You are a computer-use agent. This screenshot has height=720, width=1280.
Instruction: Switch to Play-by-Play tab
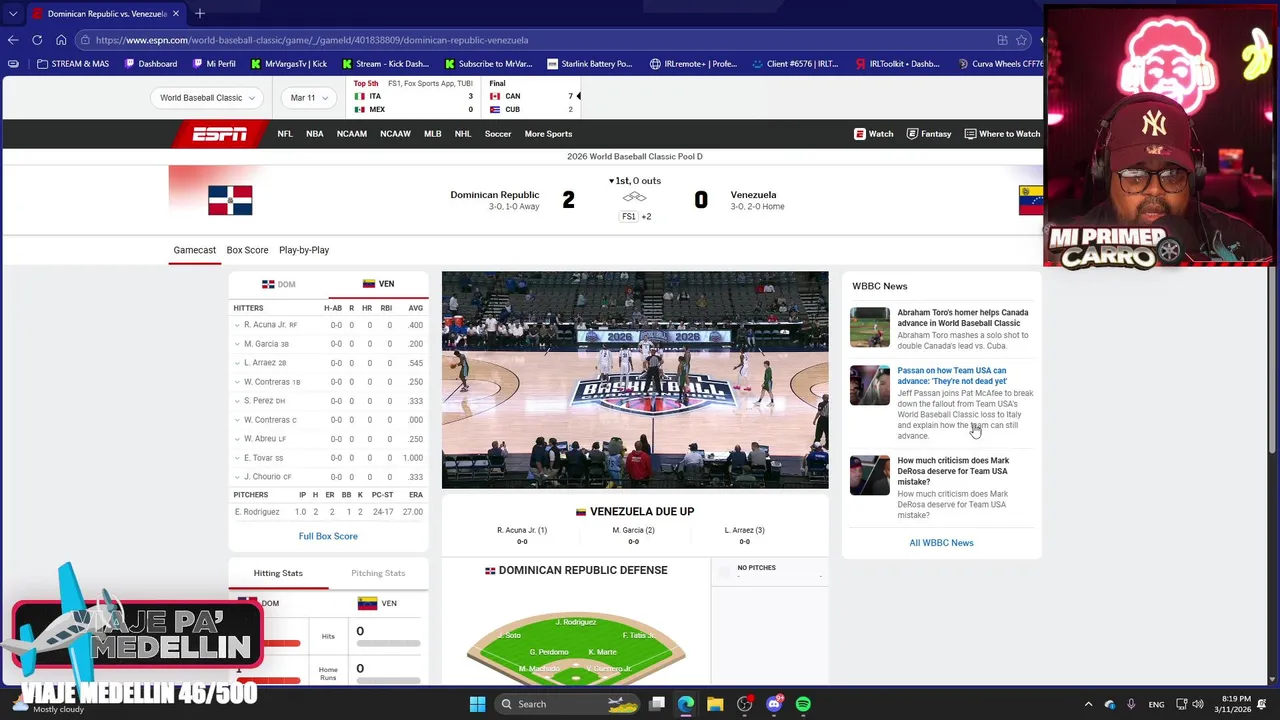pyautogui.click(x=304, y=250)
